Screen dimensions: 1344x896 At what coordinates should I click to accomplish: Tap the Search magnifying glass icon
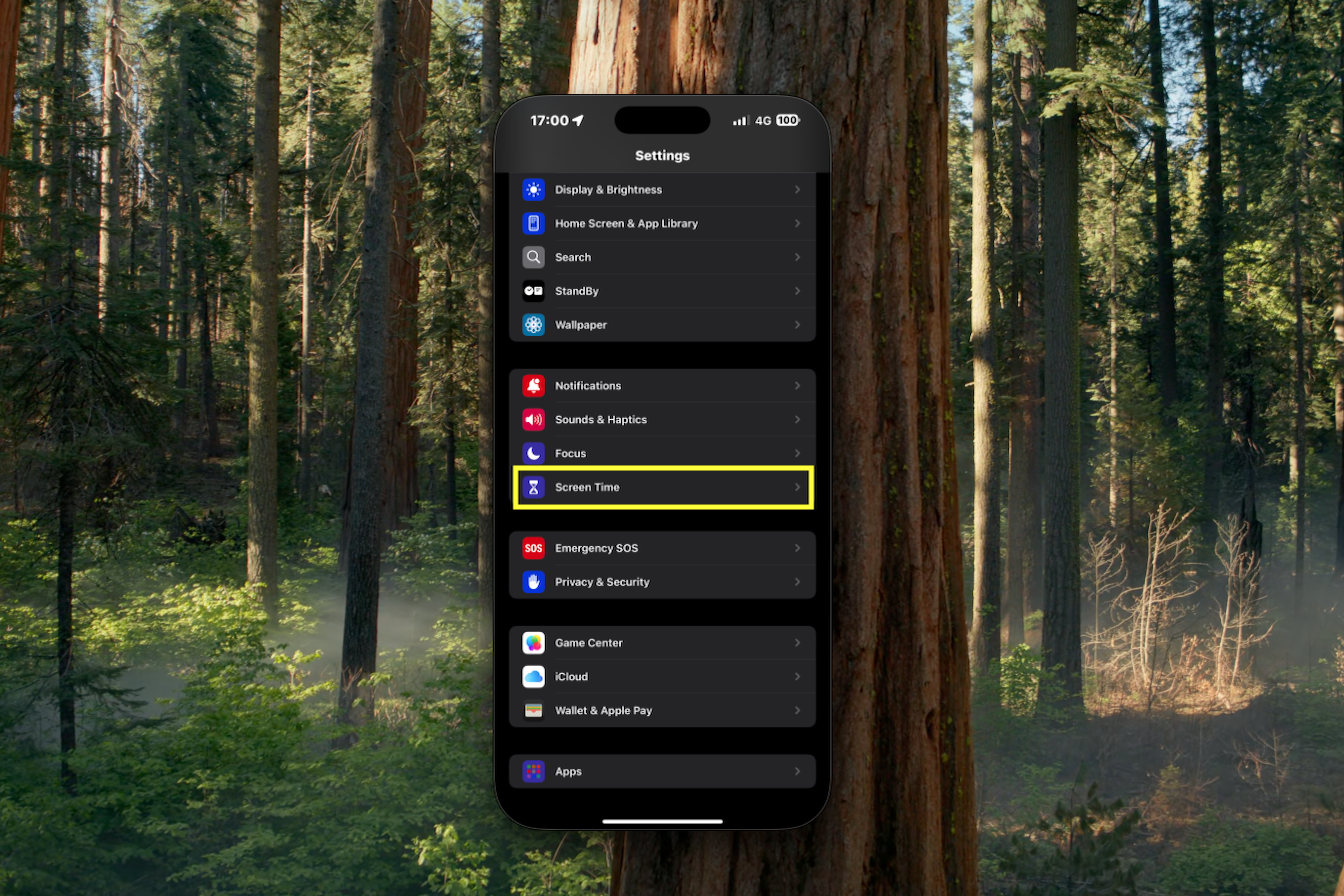click(533, 257)
